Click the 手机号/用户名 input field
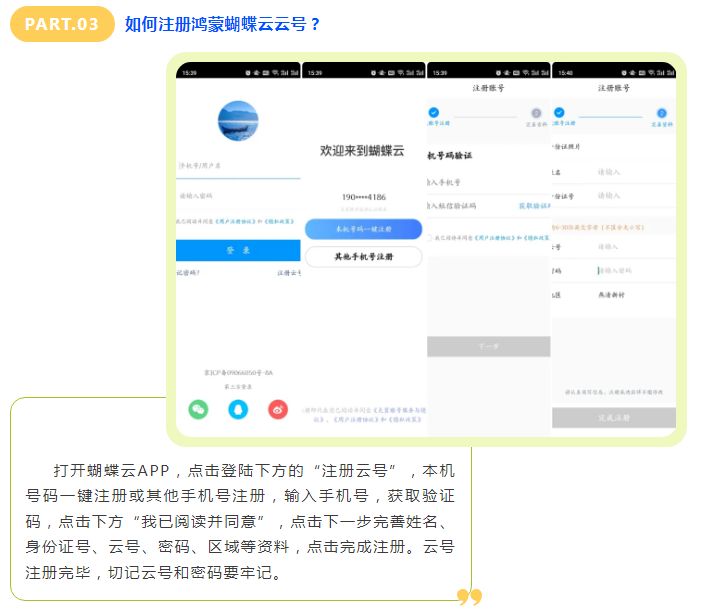Image resolution: width=706 pixels, height=612 pixels. pos(238,166)
